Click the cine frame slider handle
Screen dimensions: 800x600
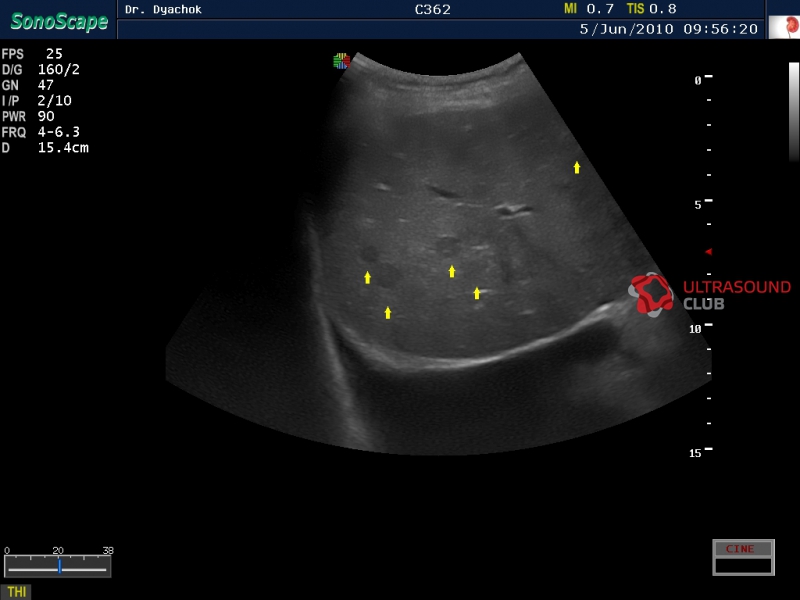pos(60,566)
